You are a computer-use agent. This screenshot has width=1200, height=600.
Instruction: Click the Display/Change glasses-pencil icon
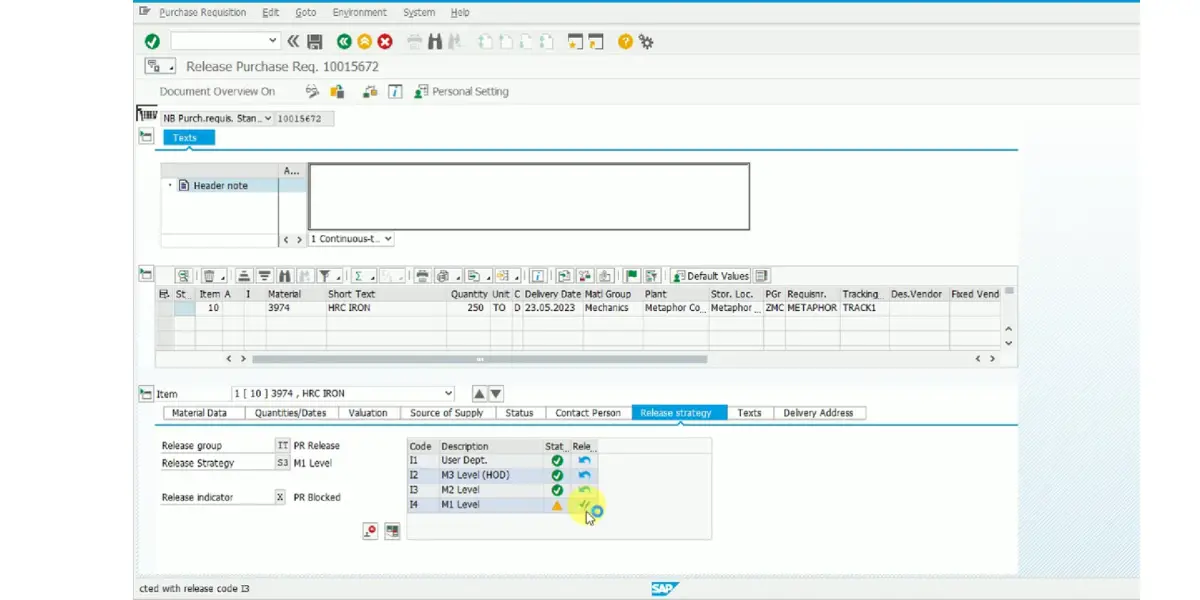pyautogui.click(x=312, y=91)
